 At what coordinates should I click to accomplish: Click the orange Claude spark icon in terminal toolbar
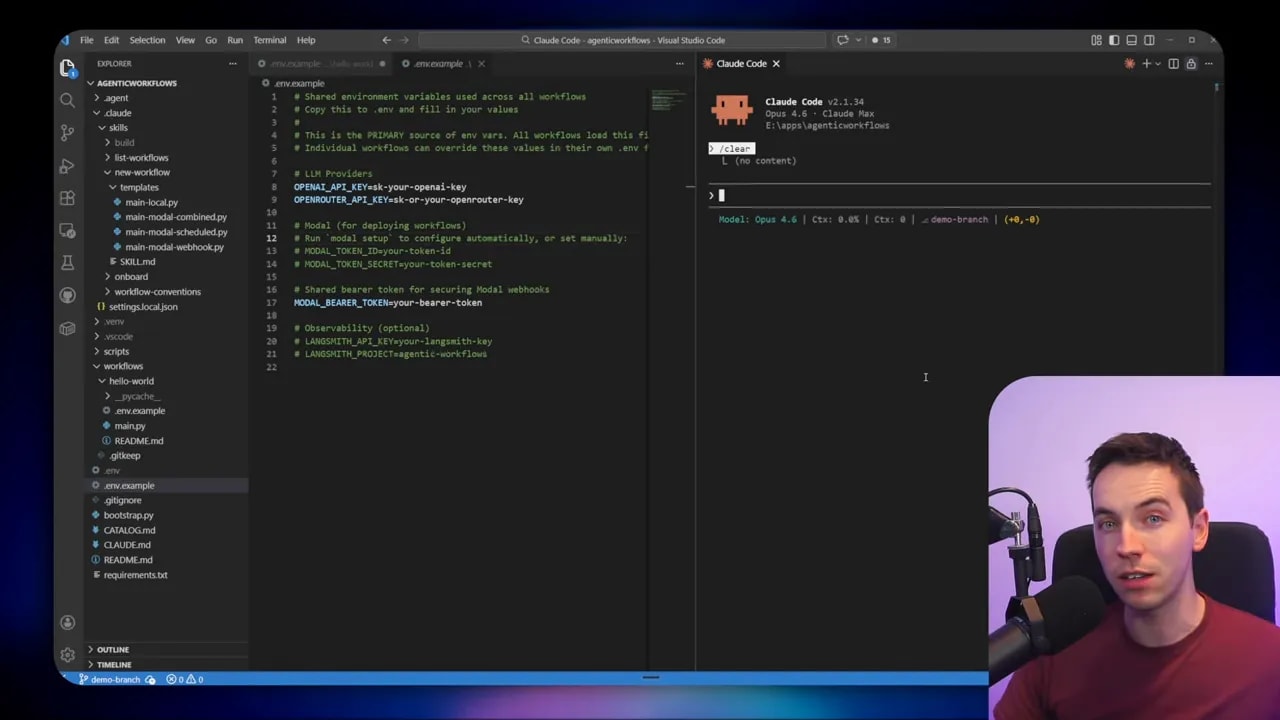click(x=1130, y=63)
